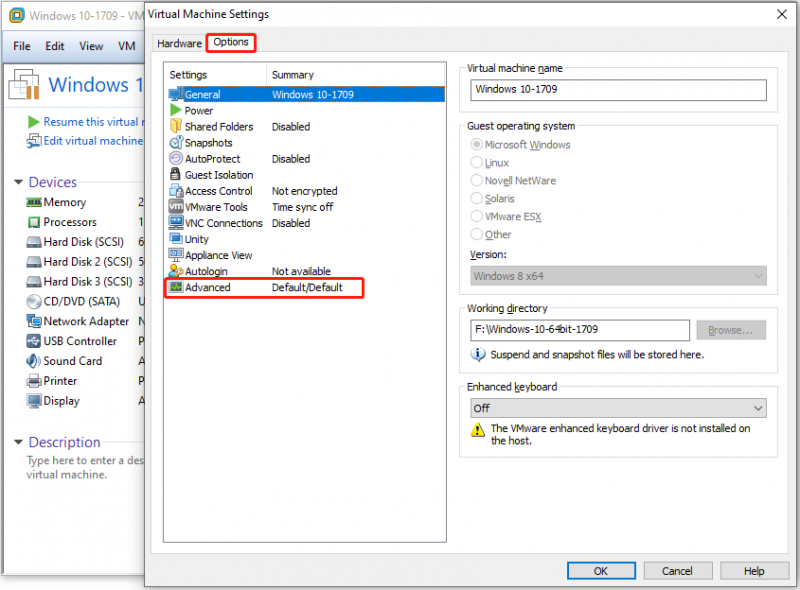
Task: Click the green Power icon
Action: (176, 110)
